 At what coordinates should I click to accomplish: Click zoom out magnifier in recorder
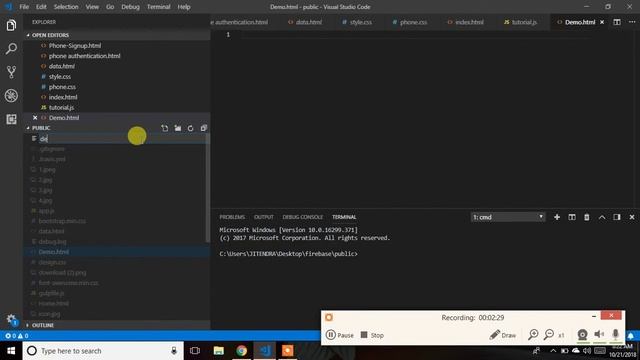pos(549,335)
